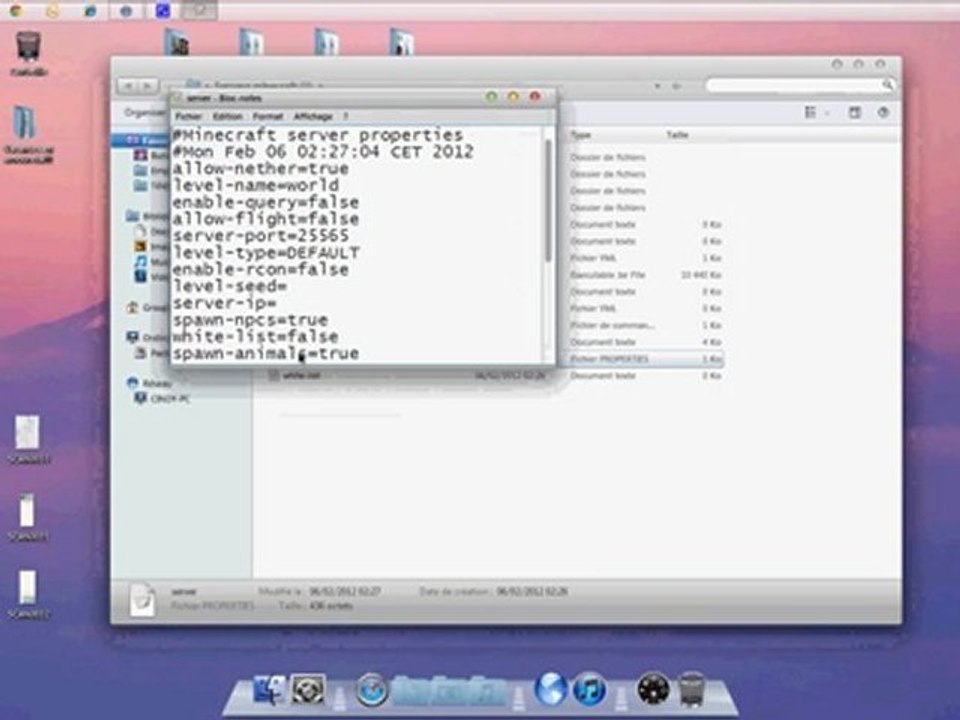Click the 'level-name=world' line in Notepad

(255, 186)
